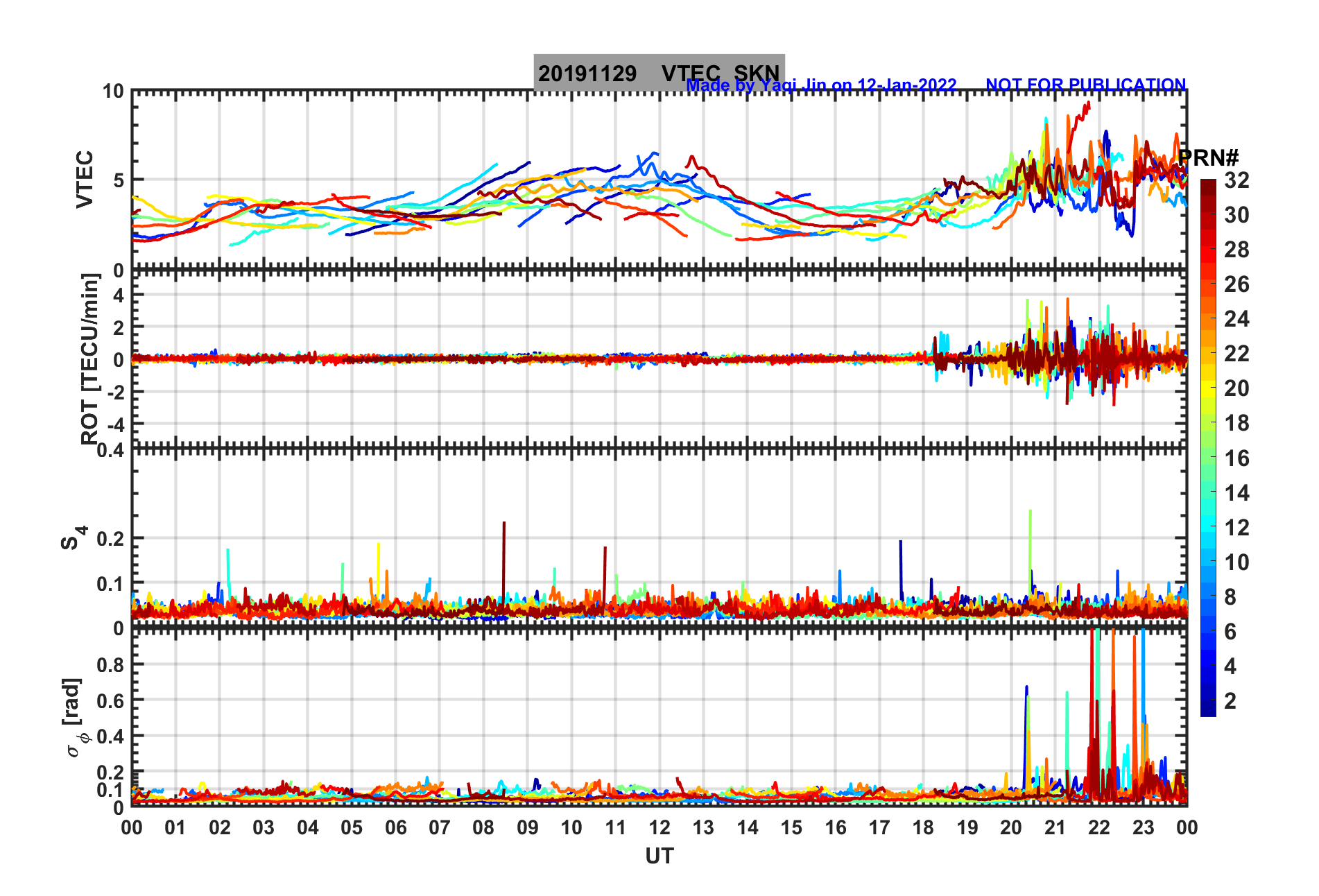The height and width of the screenshot is (896, 1319).
Task: Click the VTEC axis tick label '5'
Action: [118, 181]
